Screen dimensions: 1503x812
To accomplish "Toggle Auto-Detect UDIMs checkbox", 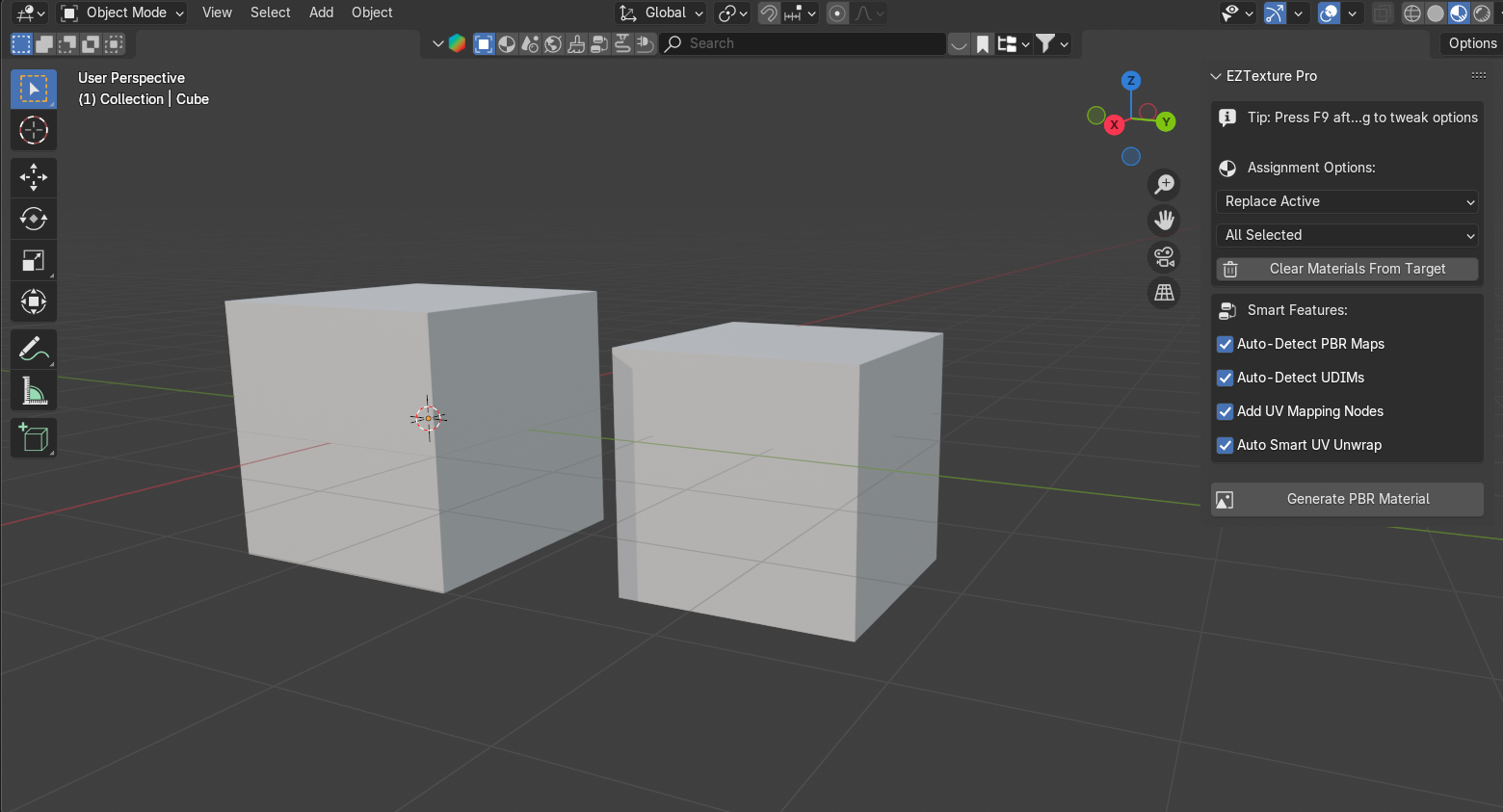I will (1226, 378).
